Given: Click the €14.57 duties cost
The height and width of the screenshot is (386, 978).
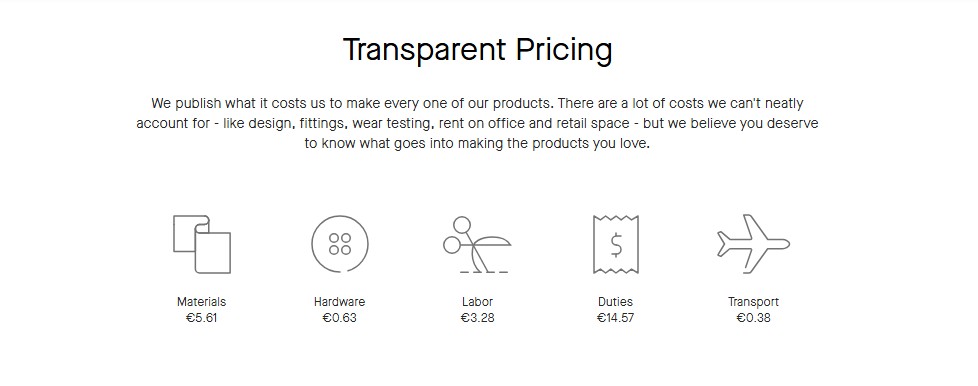Looking at the screenshot, I should pyautogui.click(x=615, y=318).
